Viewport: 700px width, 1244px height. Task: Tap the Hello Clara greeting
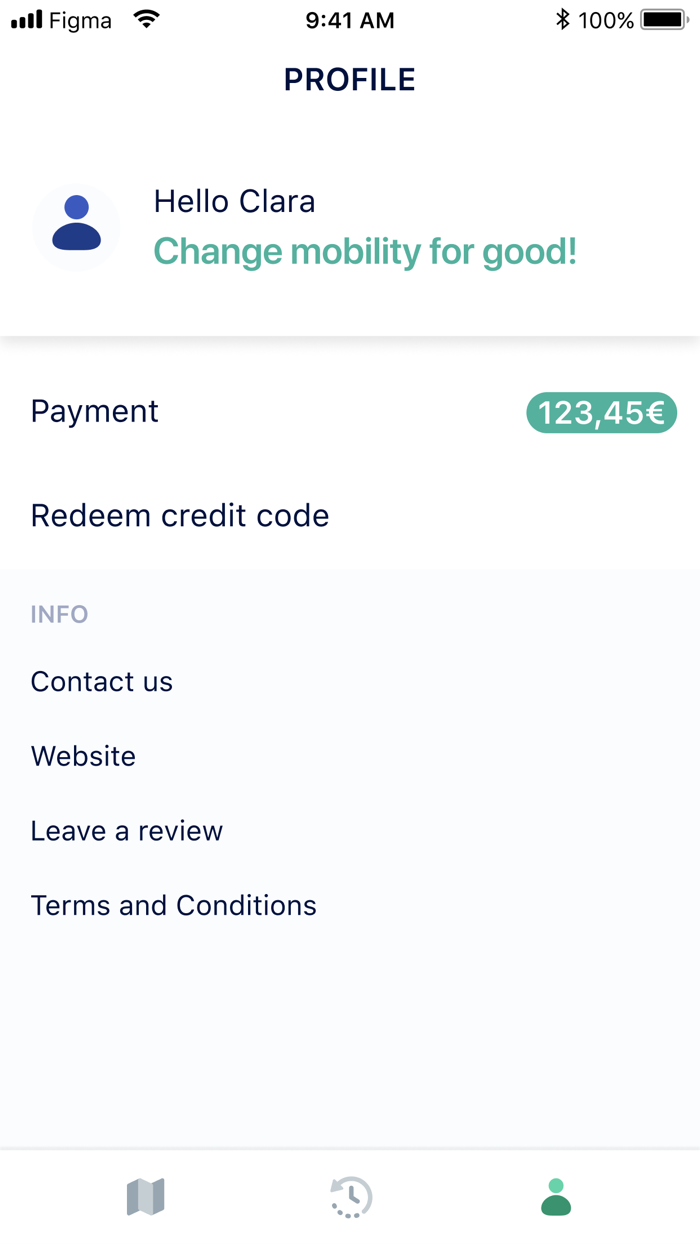point(234,201)
